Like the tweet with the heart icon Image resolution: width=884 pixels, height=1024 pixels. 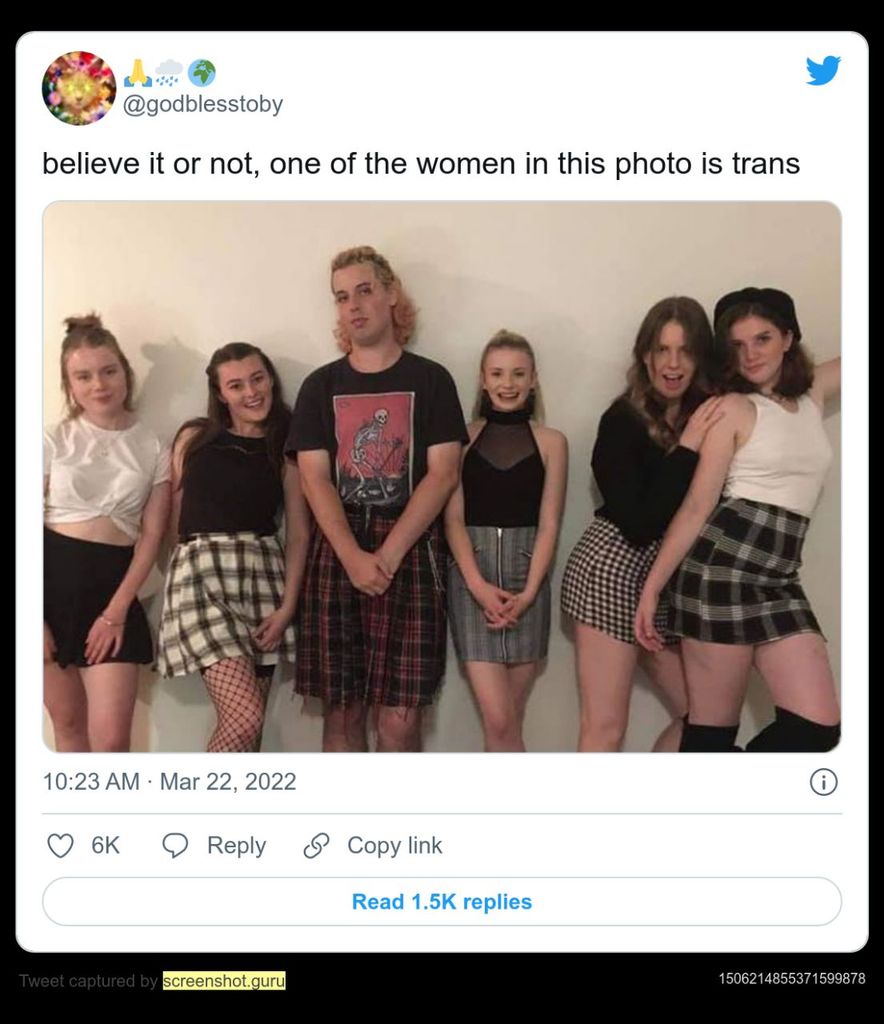click(x=61, y=846)
